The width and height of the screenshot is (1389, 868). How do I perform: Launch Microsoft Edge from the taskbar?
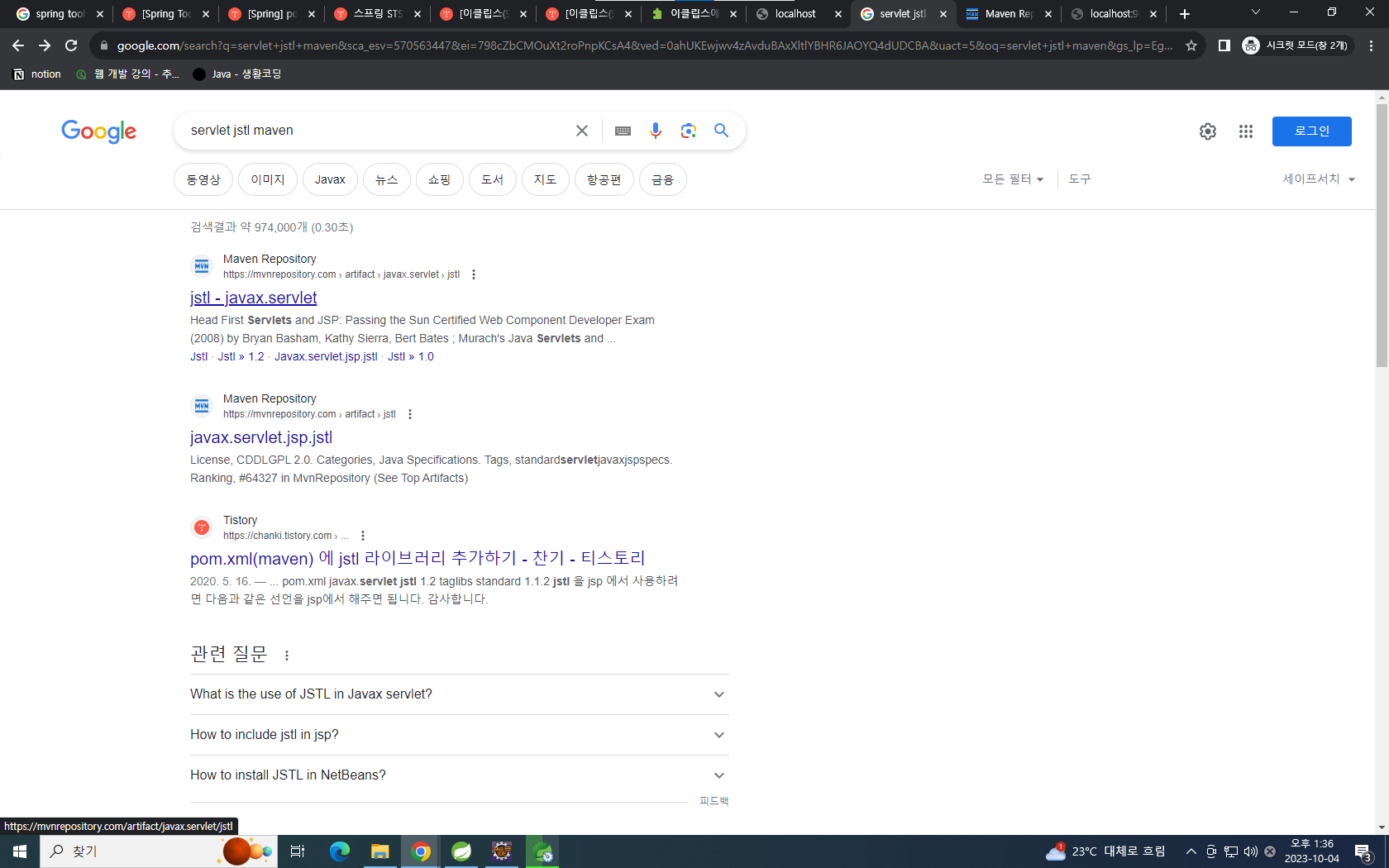click(x=340, y=851)
